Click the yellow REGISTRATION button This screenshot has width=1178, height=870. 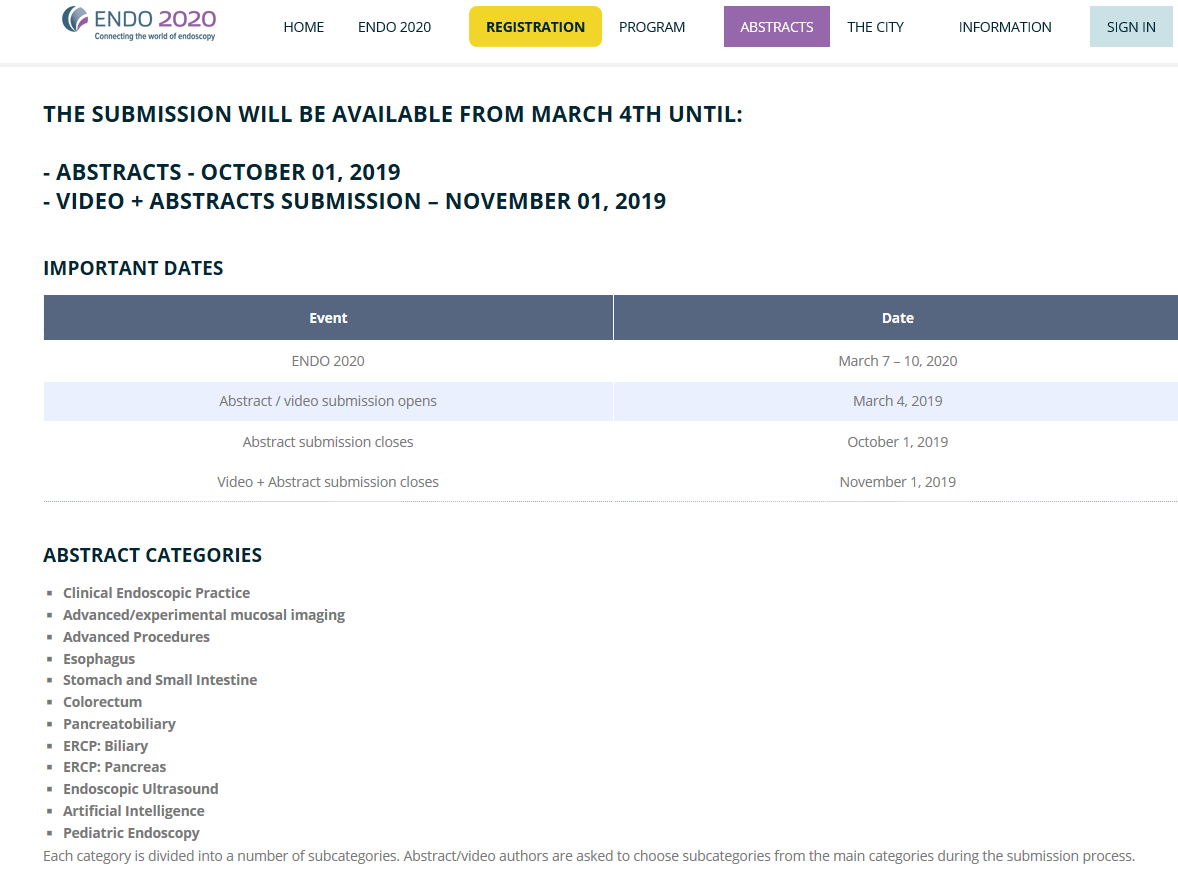tap(535, 27)
